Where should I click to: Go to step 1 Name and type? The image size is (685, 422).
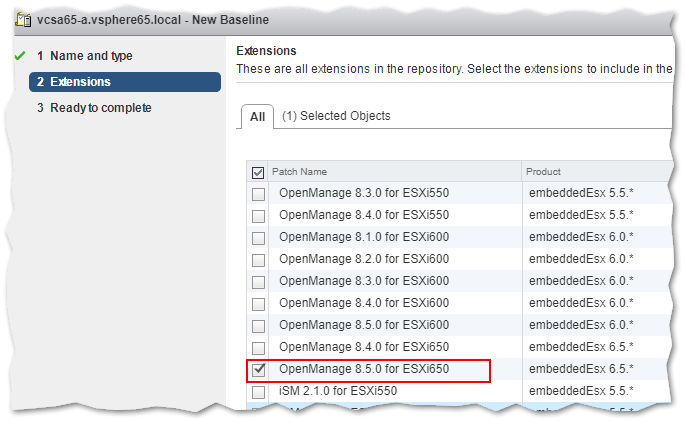click(85, 56)
